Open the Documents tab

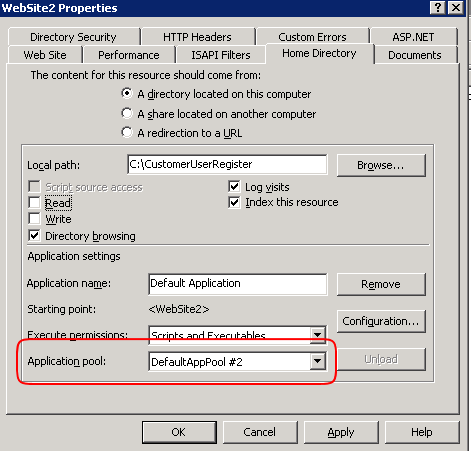[x=415, y=55]
